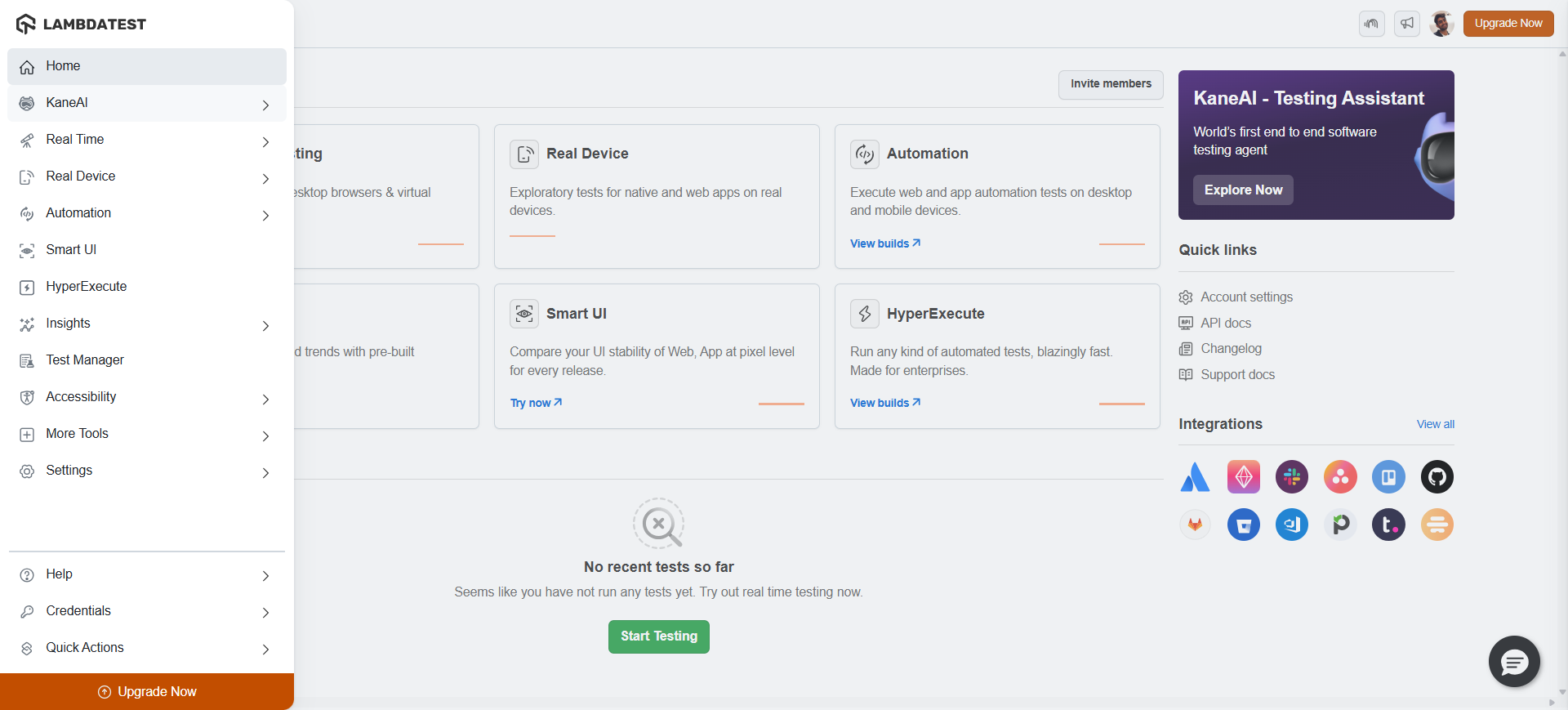Viewport: 1568px width, 710px height.
Task: Click the KaneAI Explore Now banner button
Action: [1243, 190]
